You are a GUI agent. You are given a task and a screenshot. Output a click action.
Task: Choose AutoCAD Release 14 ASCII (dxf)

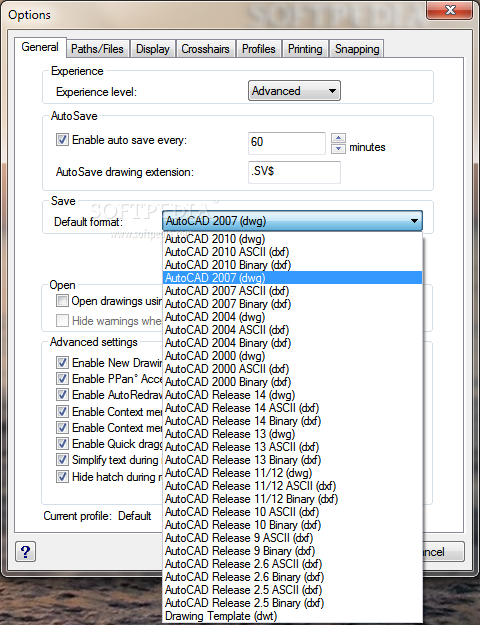point(293,408)
